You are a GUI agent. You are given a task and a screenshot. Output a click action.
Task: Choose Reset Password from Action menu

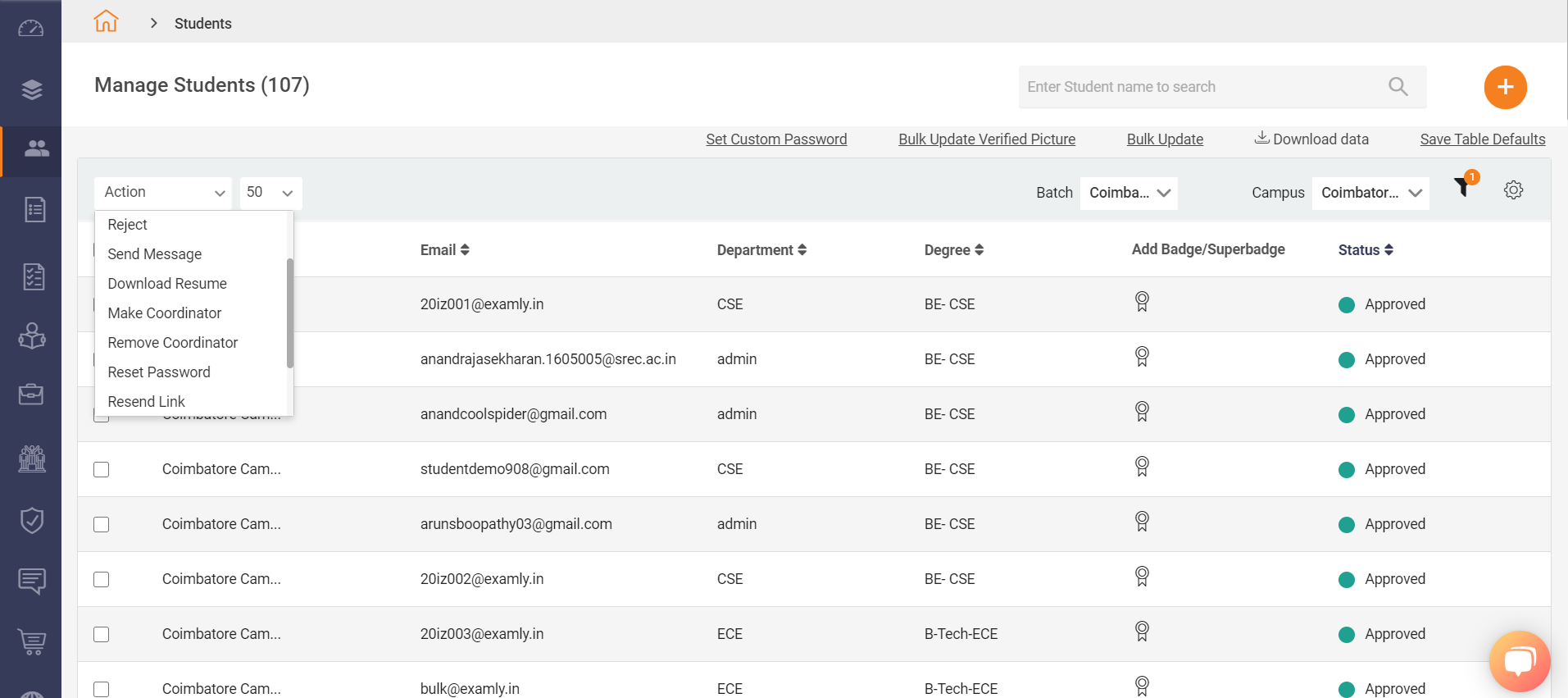191,372
